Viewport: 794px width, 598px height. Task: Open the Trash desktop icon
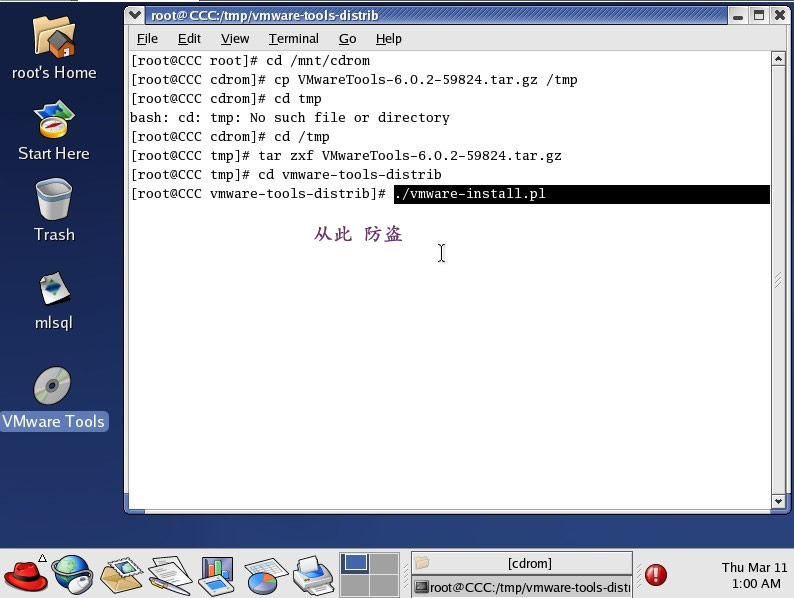(x=53, y=200)
